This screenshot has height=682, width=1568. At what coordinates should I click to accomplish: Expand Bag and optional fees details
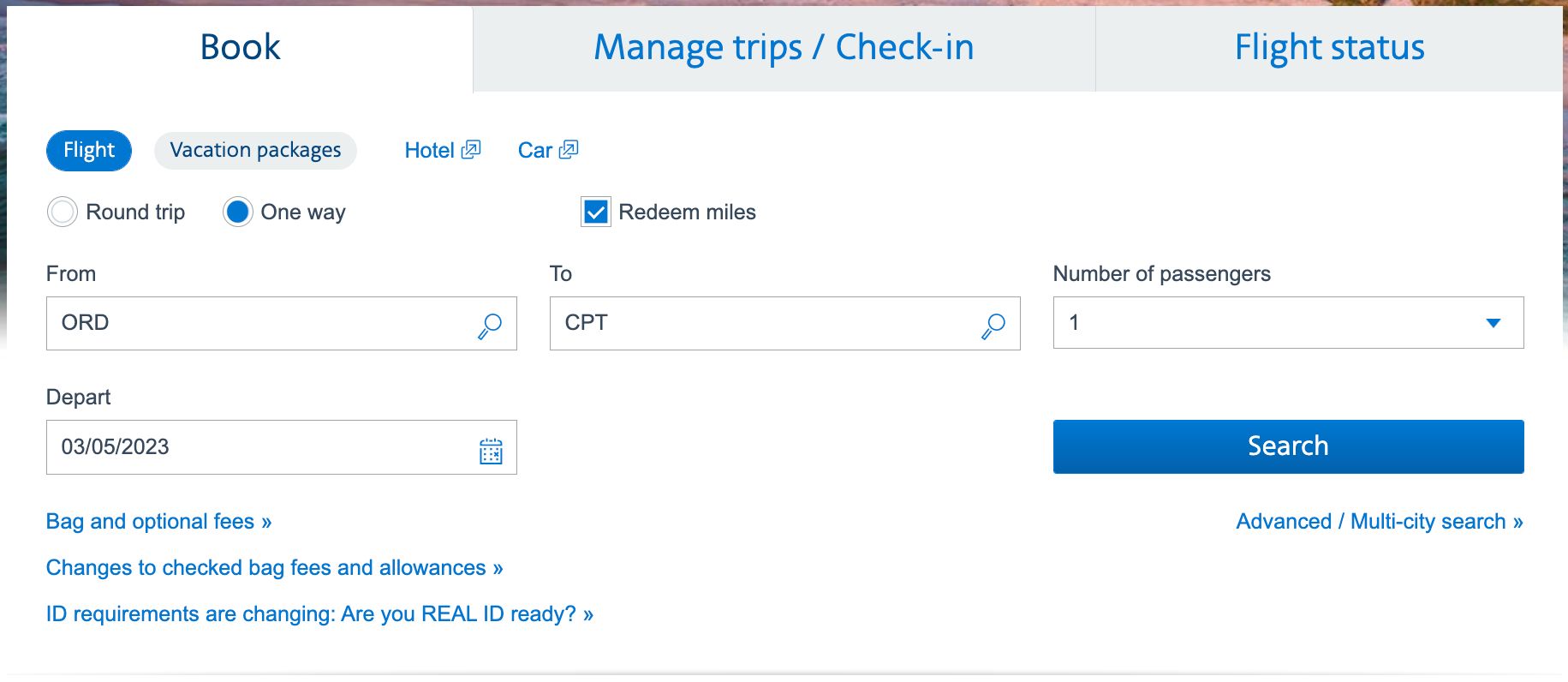[158, 521]
